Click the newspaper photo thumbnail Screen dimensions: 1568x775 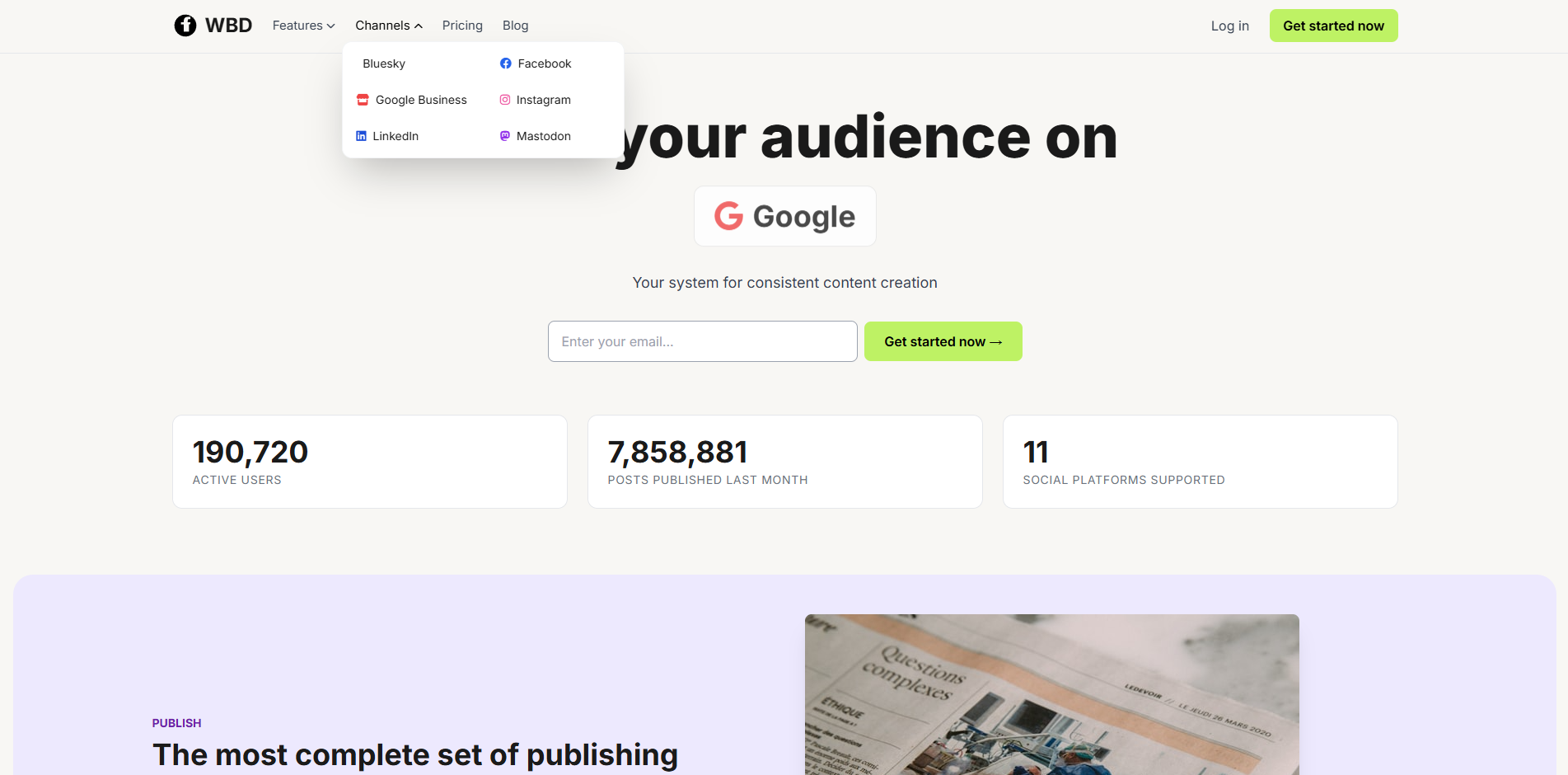[1051, 694]
